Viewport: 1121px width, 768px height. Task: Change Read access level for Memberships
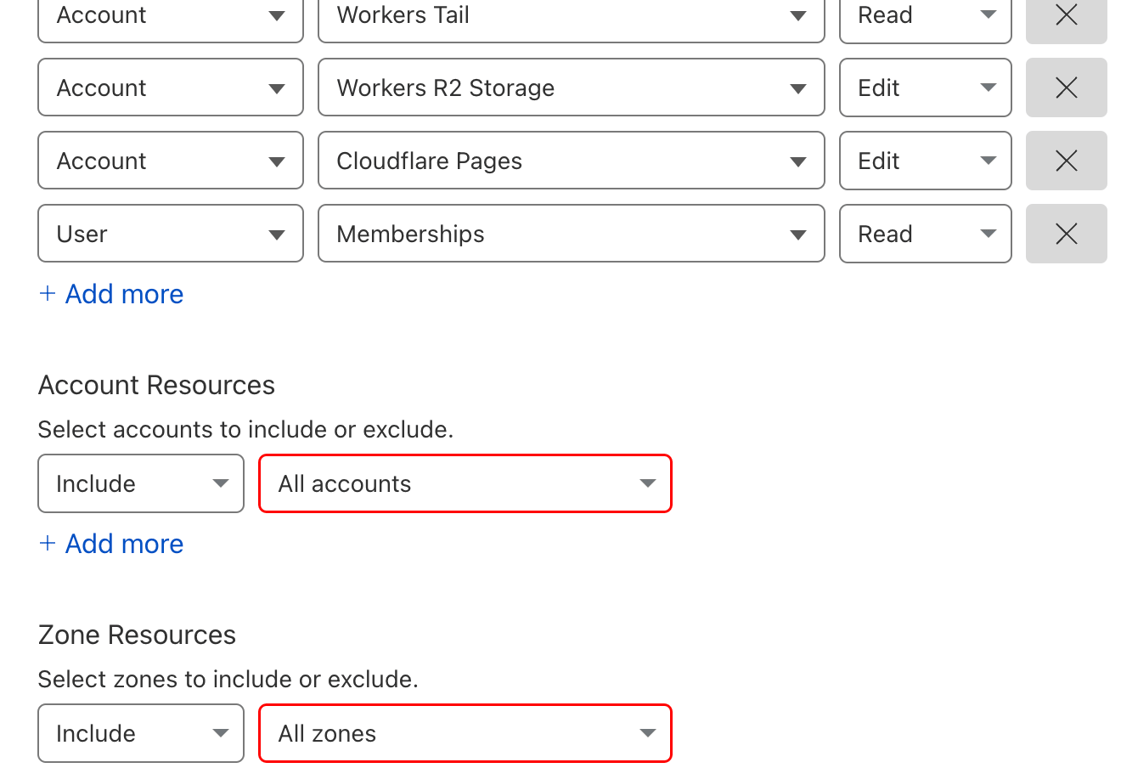click(x=925, y=234)
